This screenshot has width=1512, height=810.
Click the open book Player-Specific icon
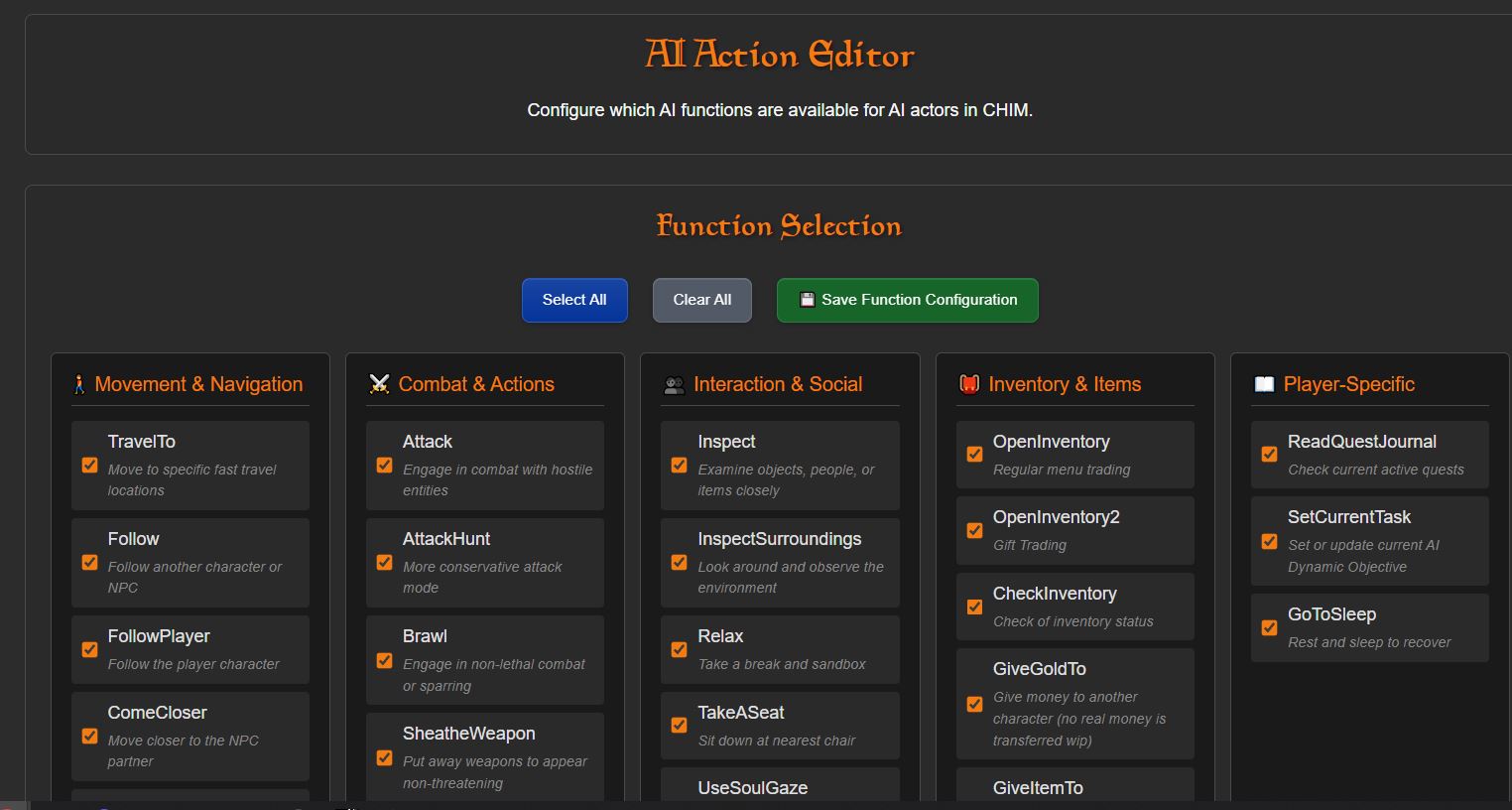pos(1264,384)
